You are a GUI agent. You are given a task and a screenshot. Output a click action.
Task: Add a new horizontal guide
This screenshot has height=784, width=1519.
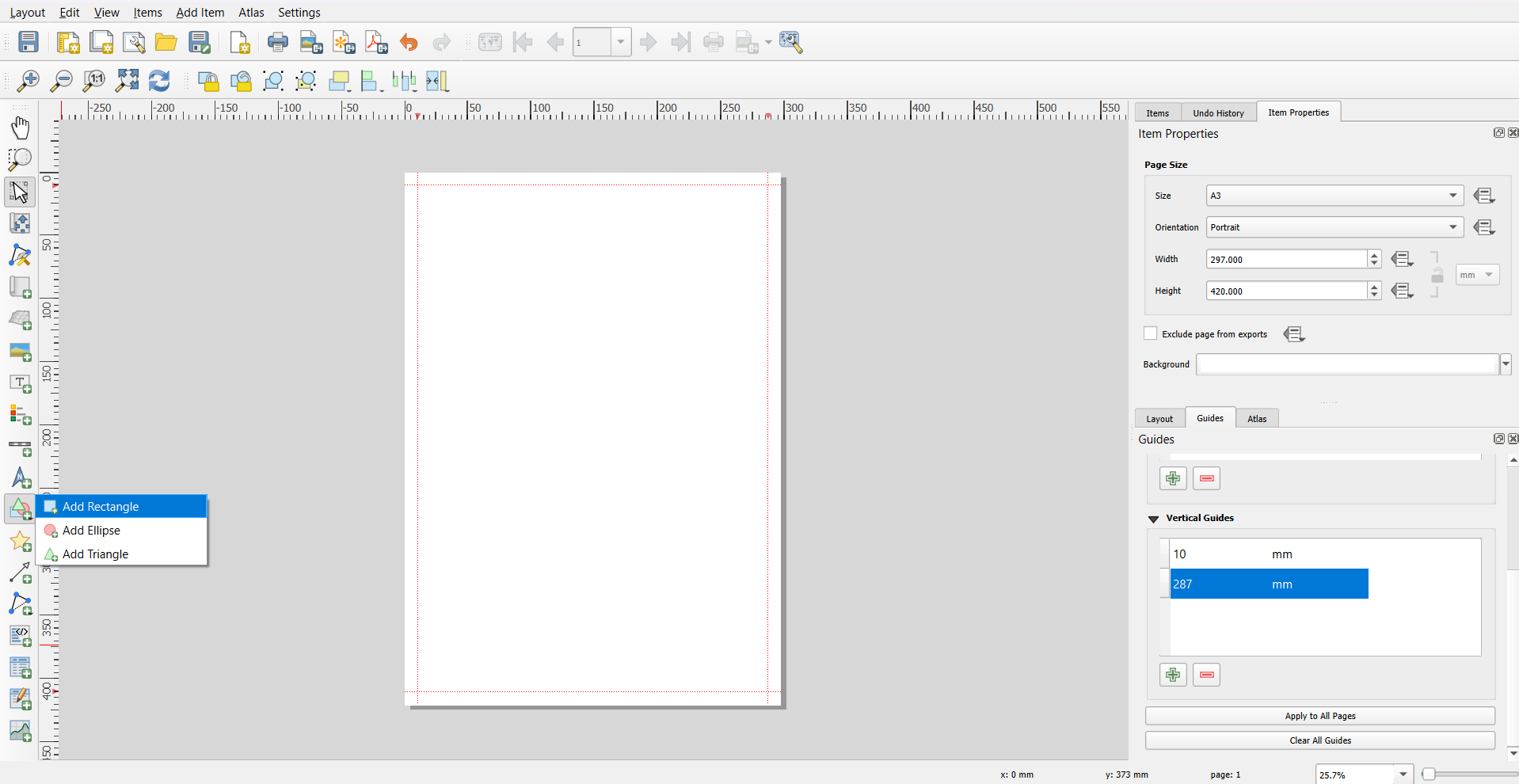click(1173, 478)
